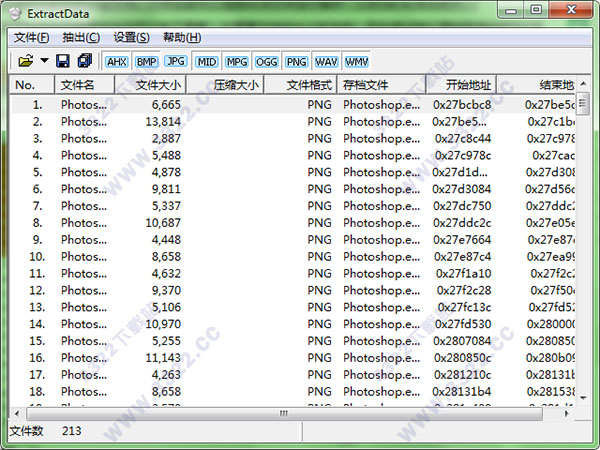The height and width of the screenshot is (450, 600).
Task: Close the ExtractData window
Action: click(571, 10)
